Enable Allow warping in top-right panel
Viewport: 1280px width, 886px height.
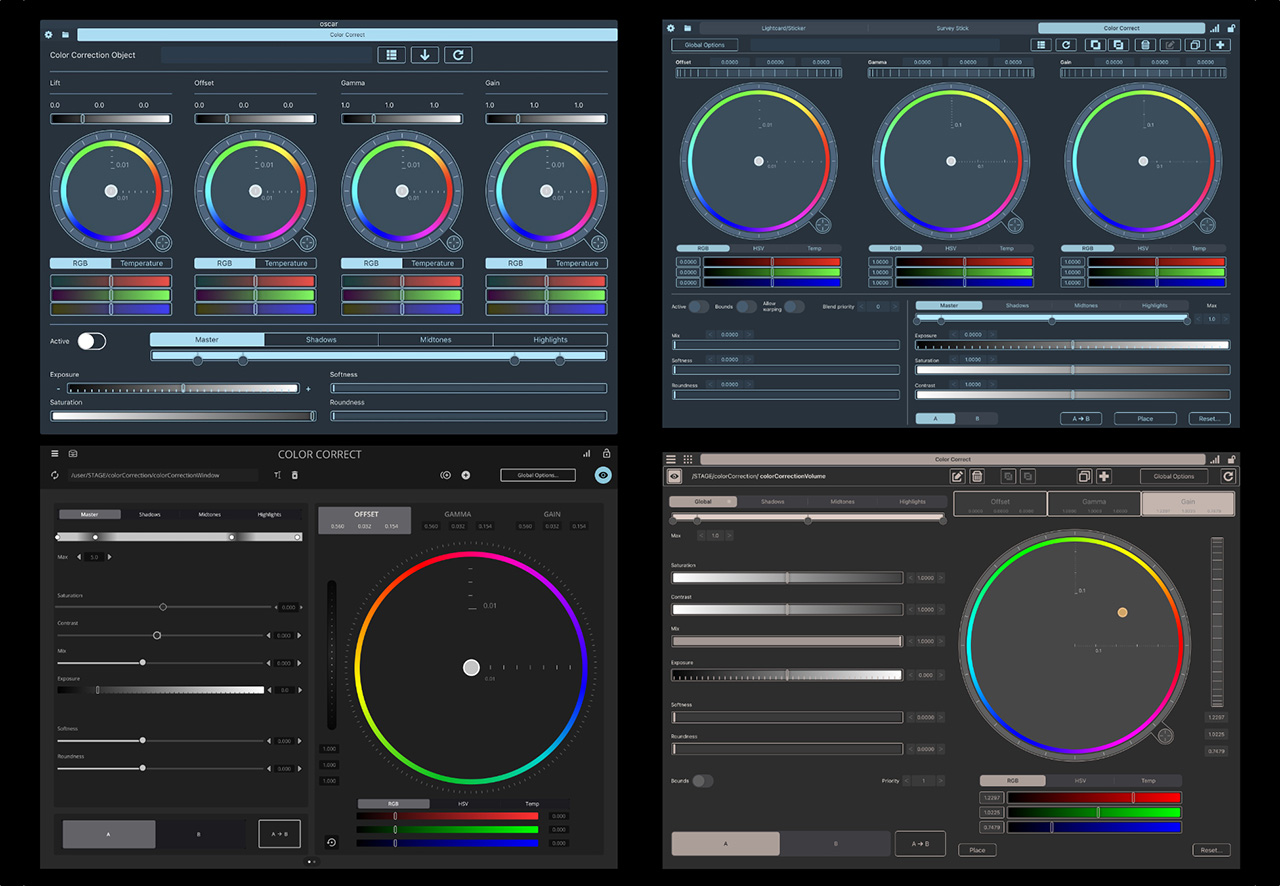(793, 306)
